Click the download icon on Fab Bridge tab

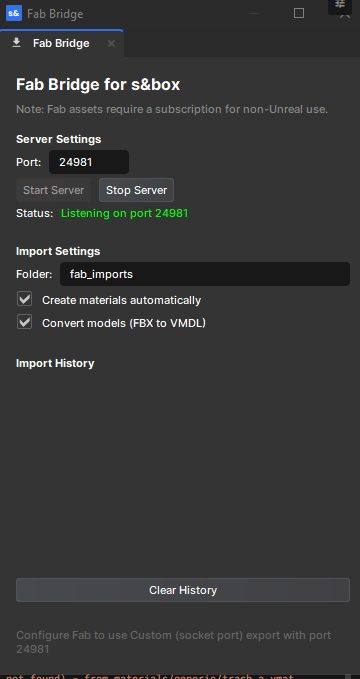tap(16, 43)
